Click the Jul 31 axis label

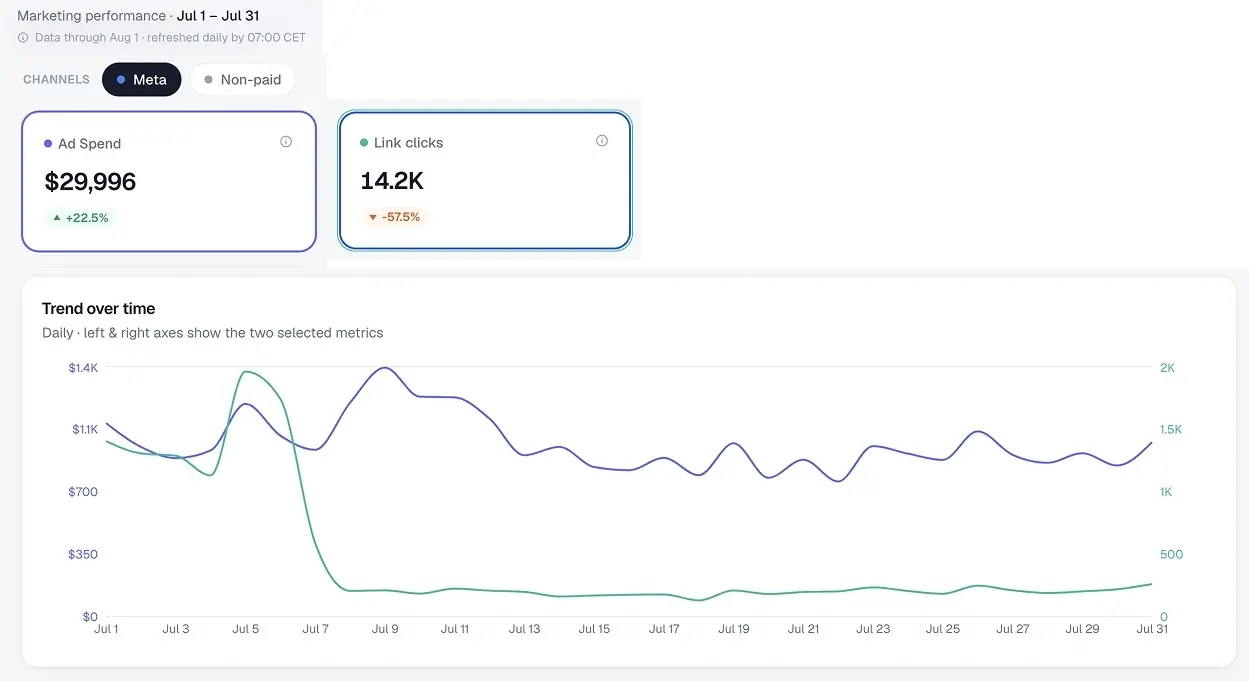[x=1151, y=629]
